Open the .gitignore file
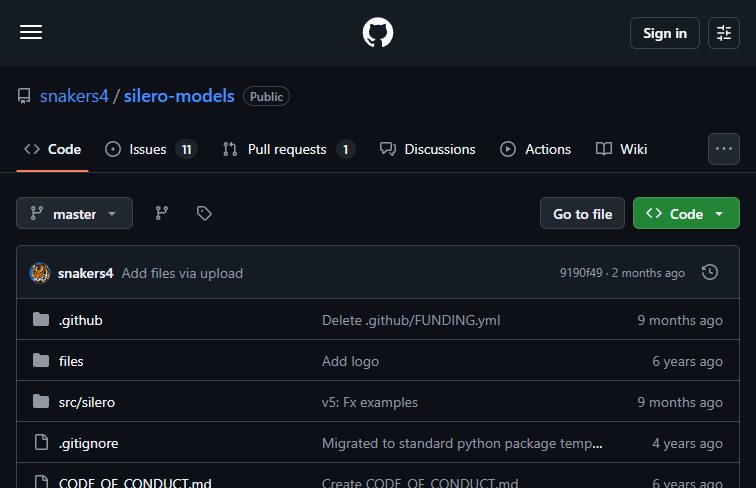Image resolution: width=756 pixels, height=488 pixels. (89, 443)
